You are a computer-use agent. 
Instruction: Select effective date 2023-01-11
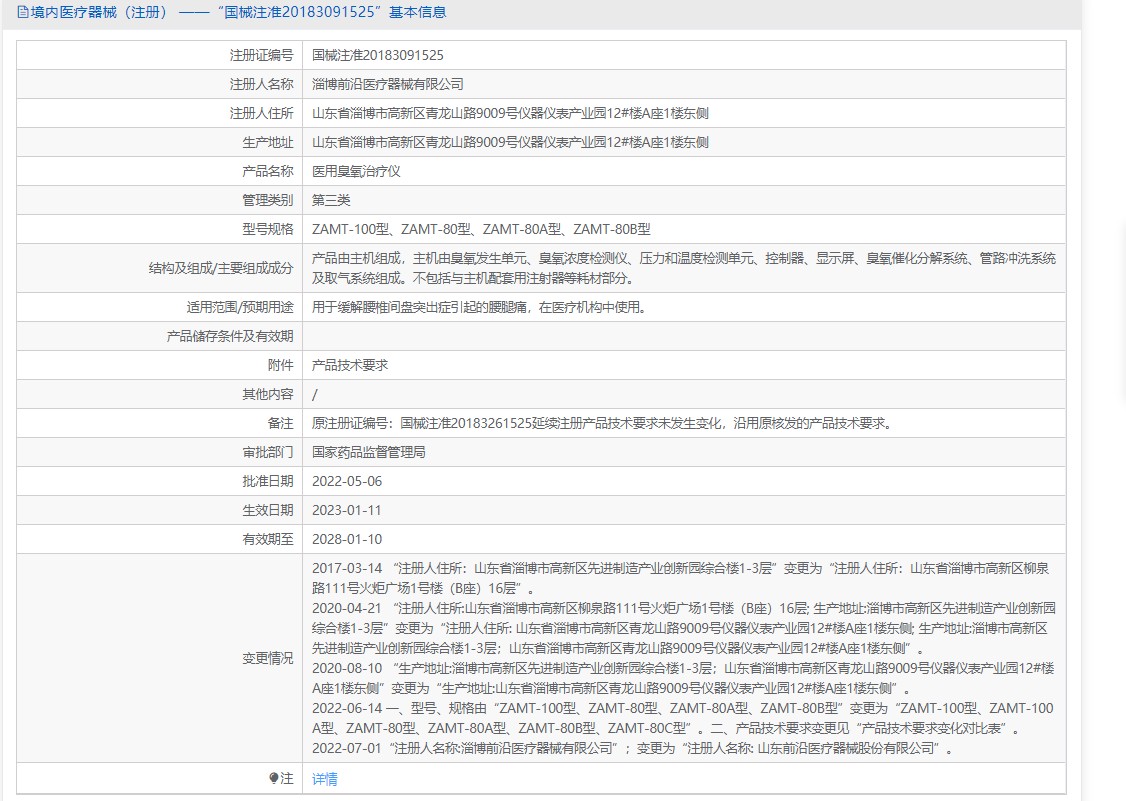pyautogui.click(x=347, y=510)
